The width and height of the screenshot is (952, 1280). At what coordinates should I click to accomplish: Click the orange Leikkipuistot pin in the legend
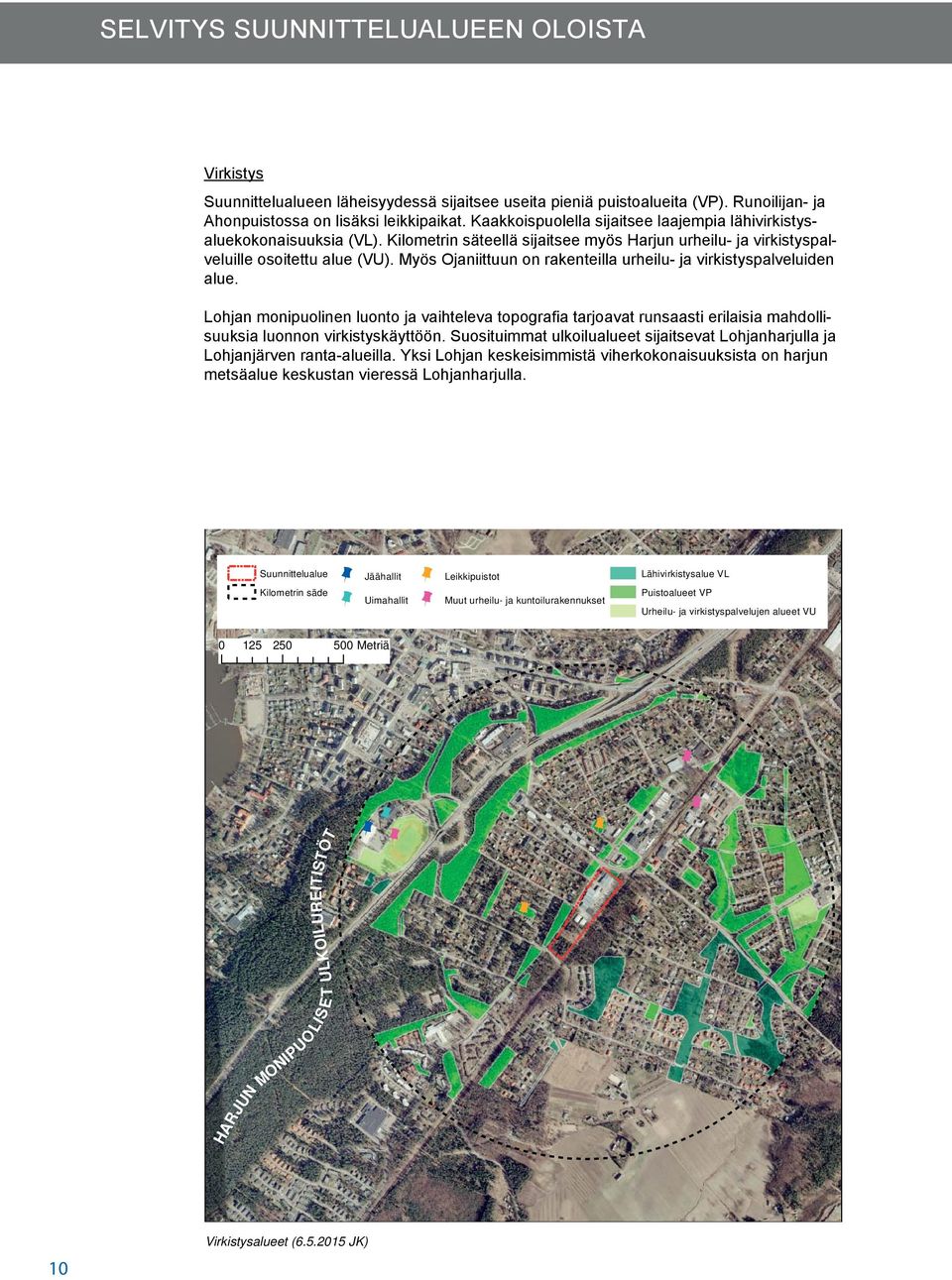[x=426, y=573]
